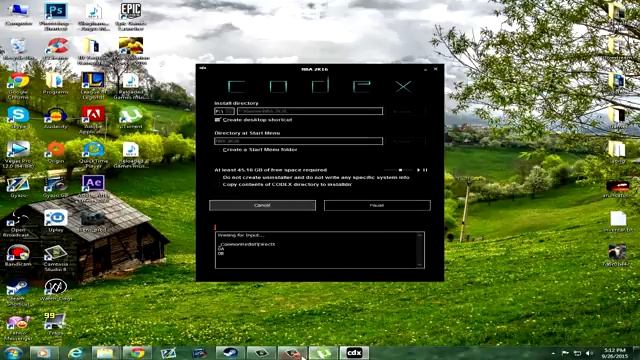Click the volume icon in system tray

click(x=589, y=353)
